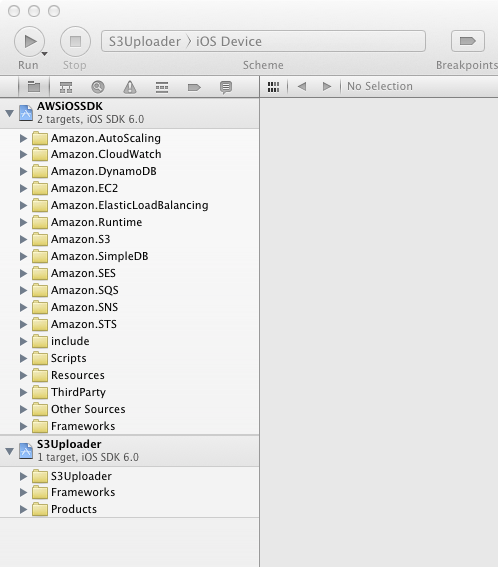Open the Run options dropdown arrow
The height and width of the screenshot is (567, 498).
[x=44, y=54]
